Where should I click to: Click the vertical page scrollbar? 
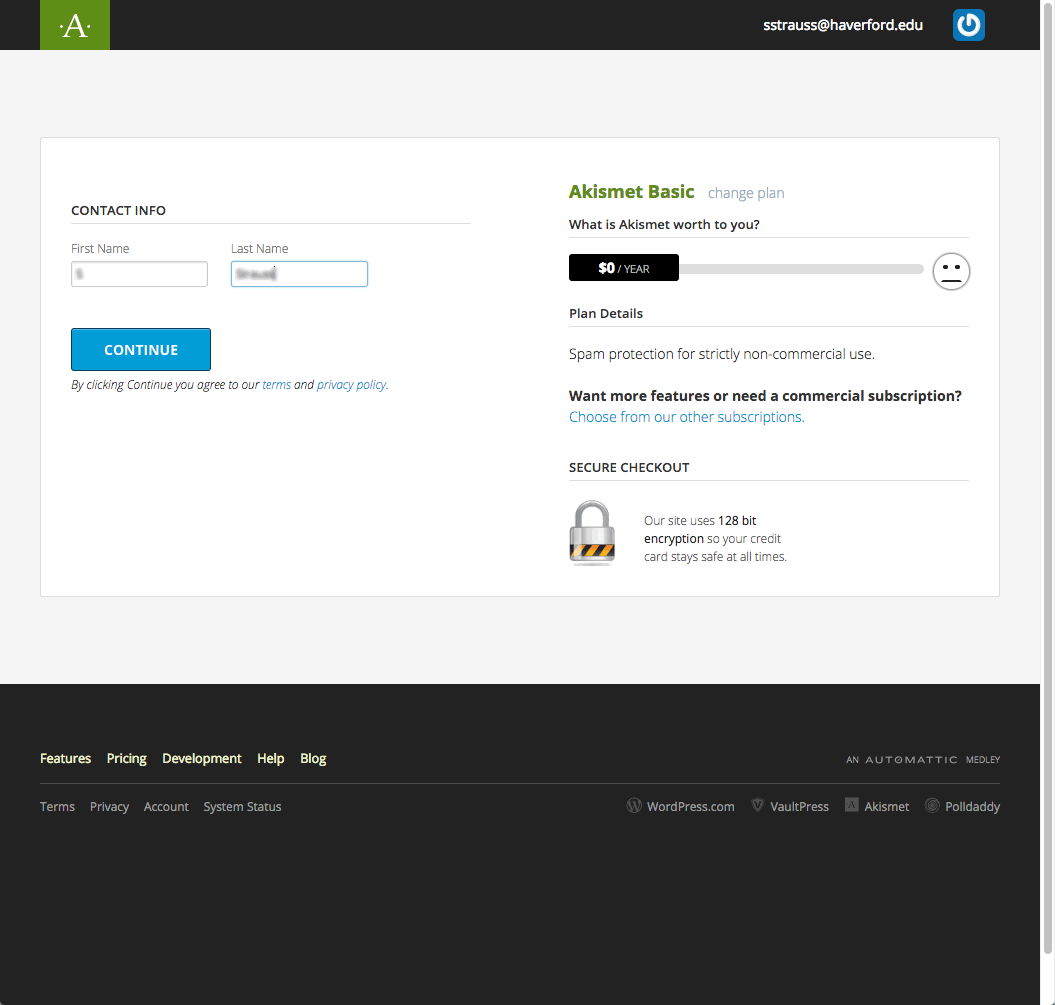tap(1048, 476)
